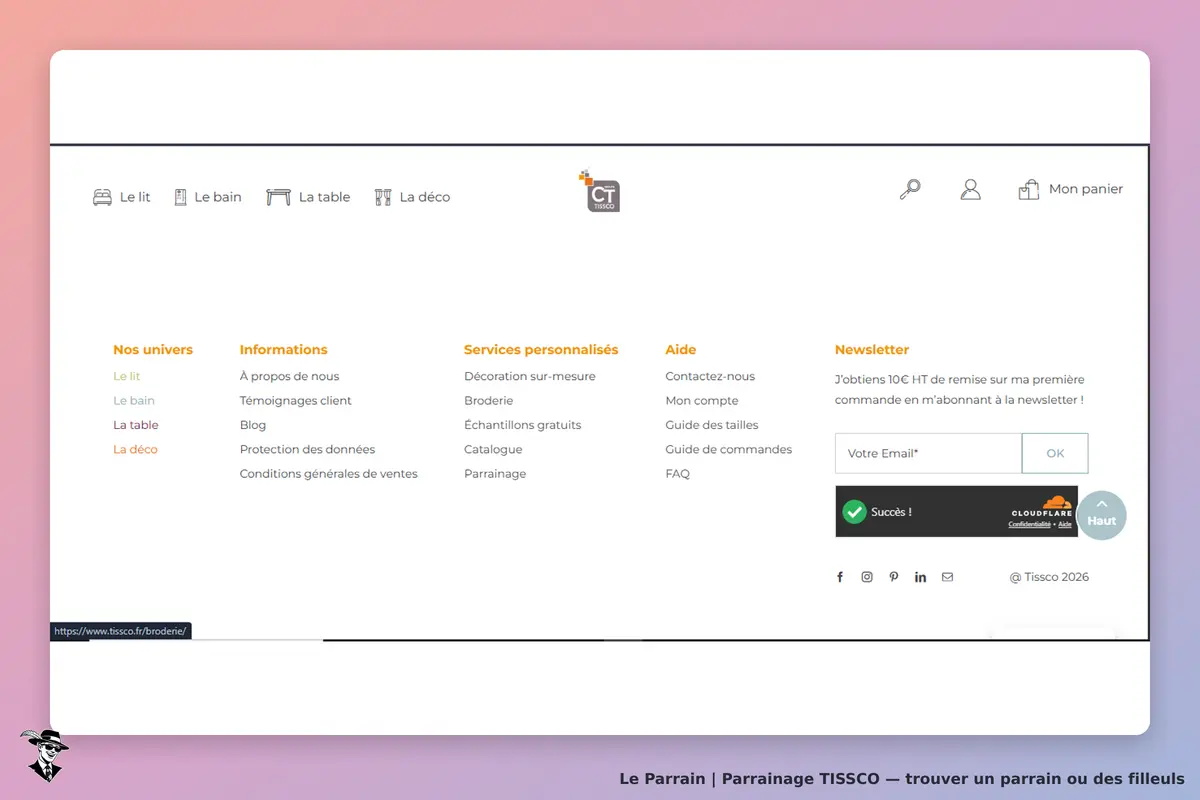The height and width of the screenshot is (800, 1200).
Task: Click the envelope email icon
Action: coord(947,577)
